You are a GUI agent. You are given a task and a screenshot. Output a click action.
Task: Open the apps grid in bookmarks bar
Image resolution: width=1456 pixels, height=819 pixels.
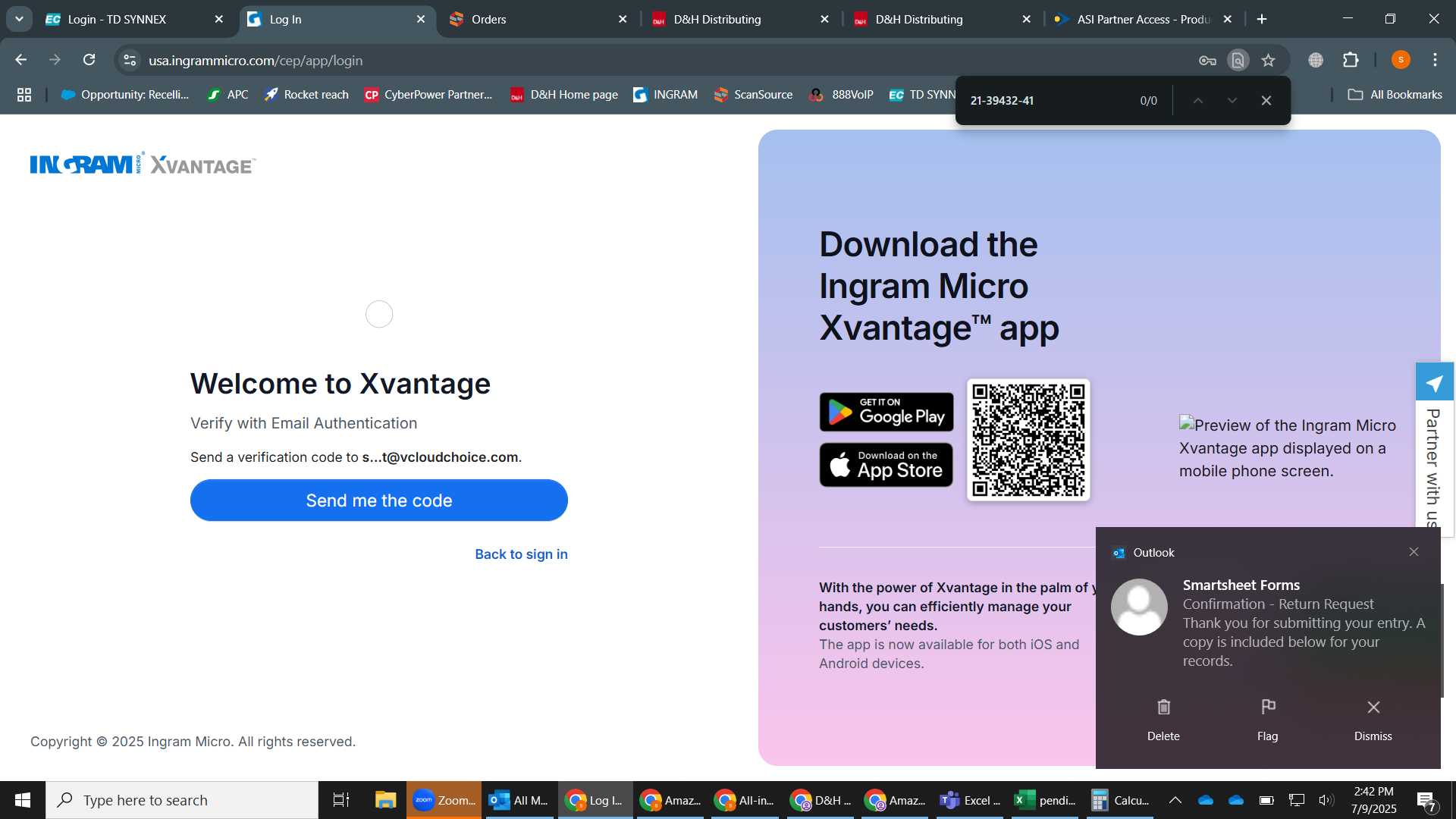pyautogui.click(x=24, y=95)
